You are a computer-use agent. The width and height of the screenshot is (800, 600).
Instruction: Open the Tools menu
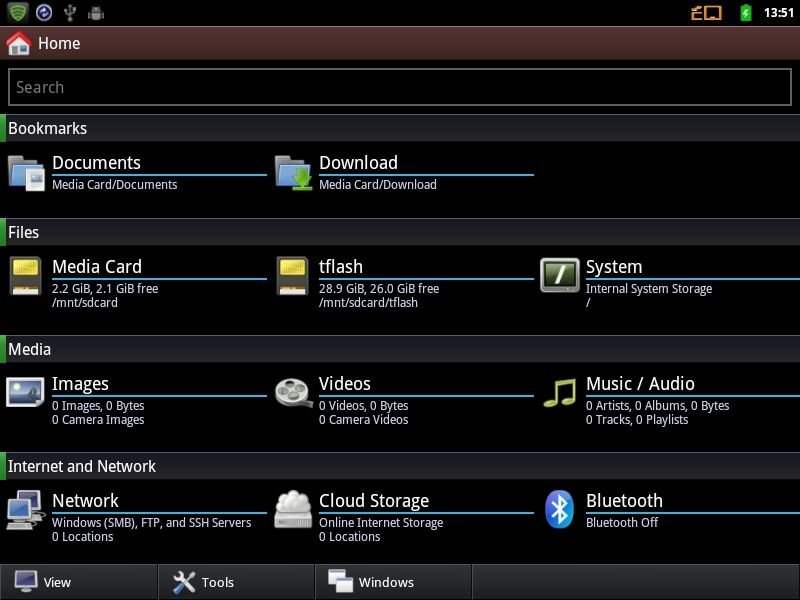pyautogui.click(x=236, y=582)
